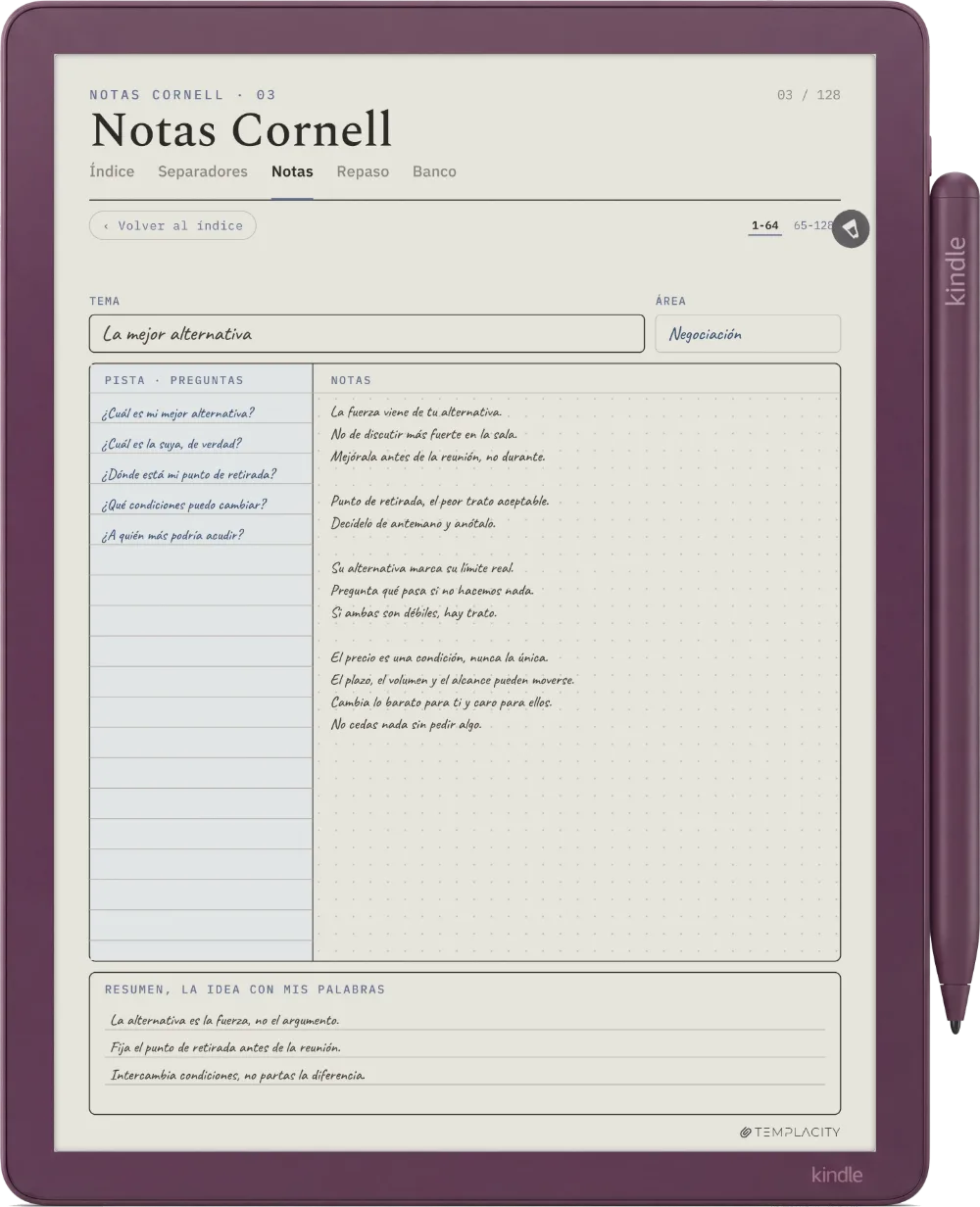Tap note El plazo, el volumen y el alcance
This screenshot has height=1207, width=980.
pyautogui.click(x=453, y=680)
